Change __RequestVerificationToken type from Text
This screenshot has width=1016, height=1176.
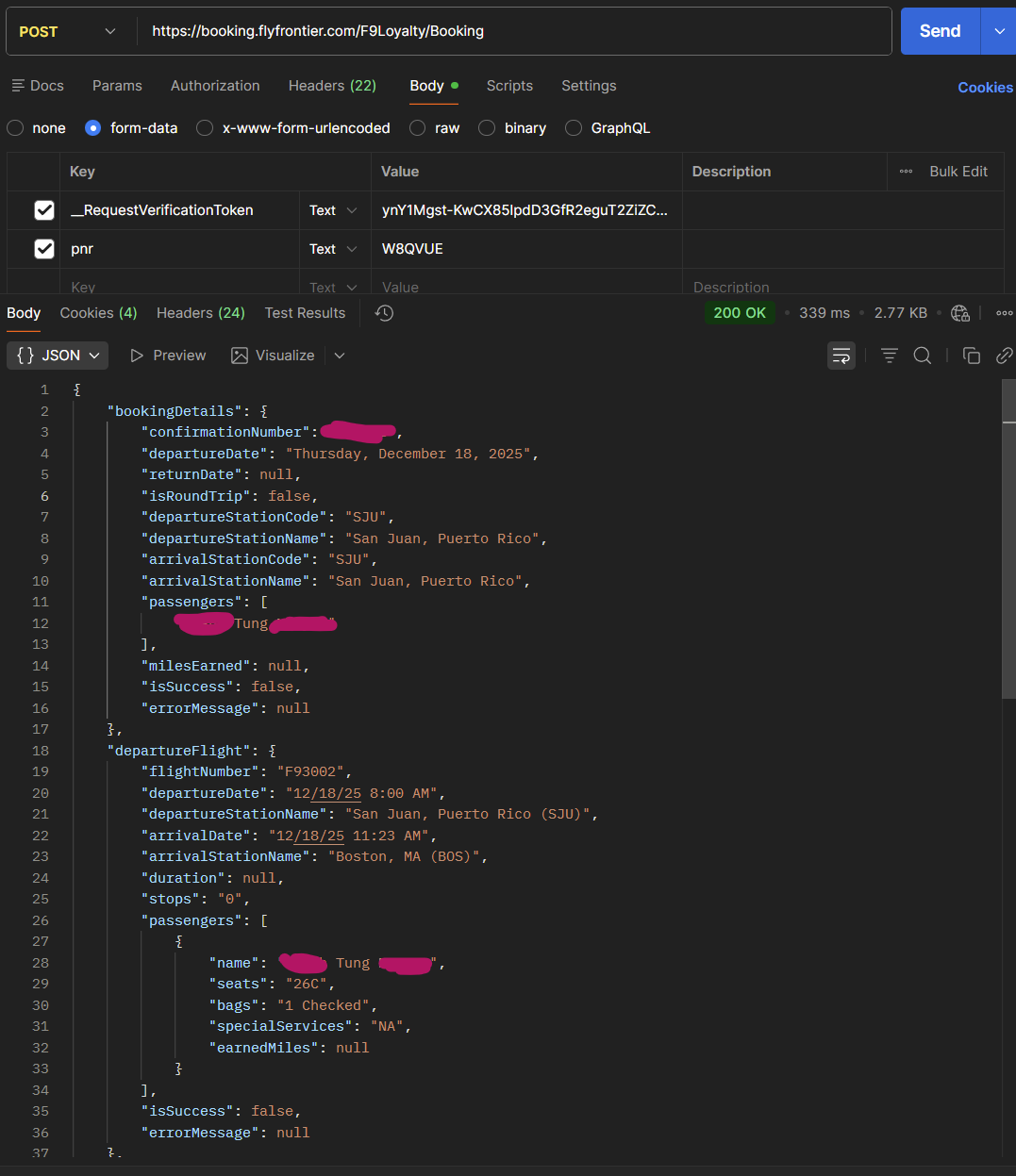pyautogui.click(x=334, y=210)
